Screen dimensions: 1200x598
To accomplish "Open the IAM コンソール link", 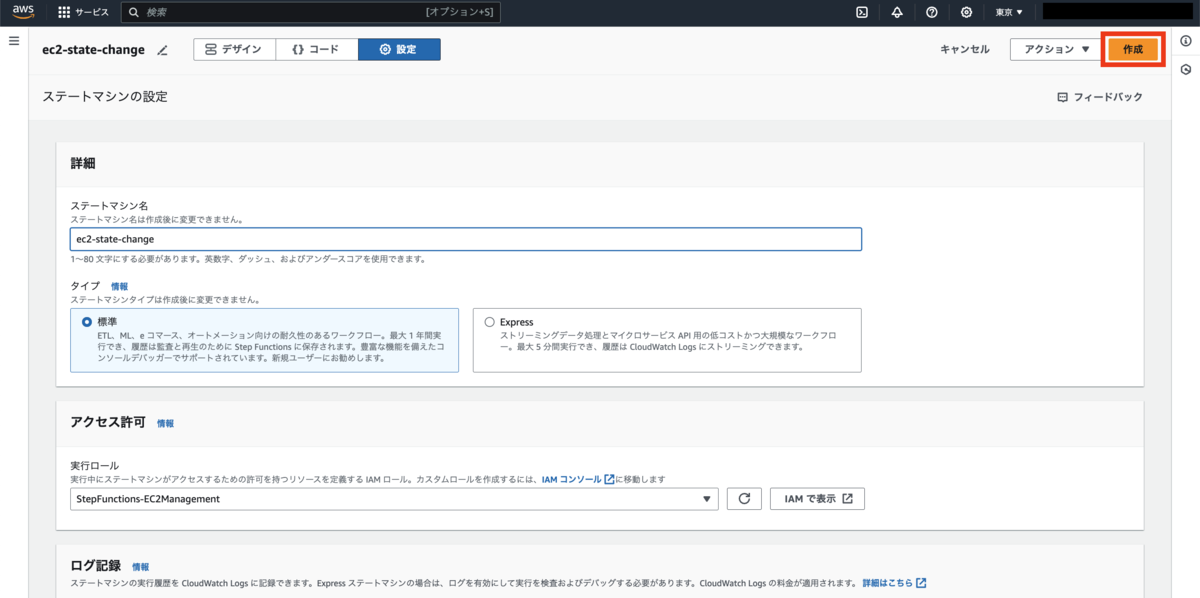I will coord(578,480).
